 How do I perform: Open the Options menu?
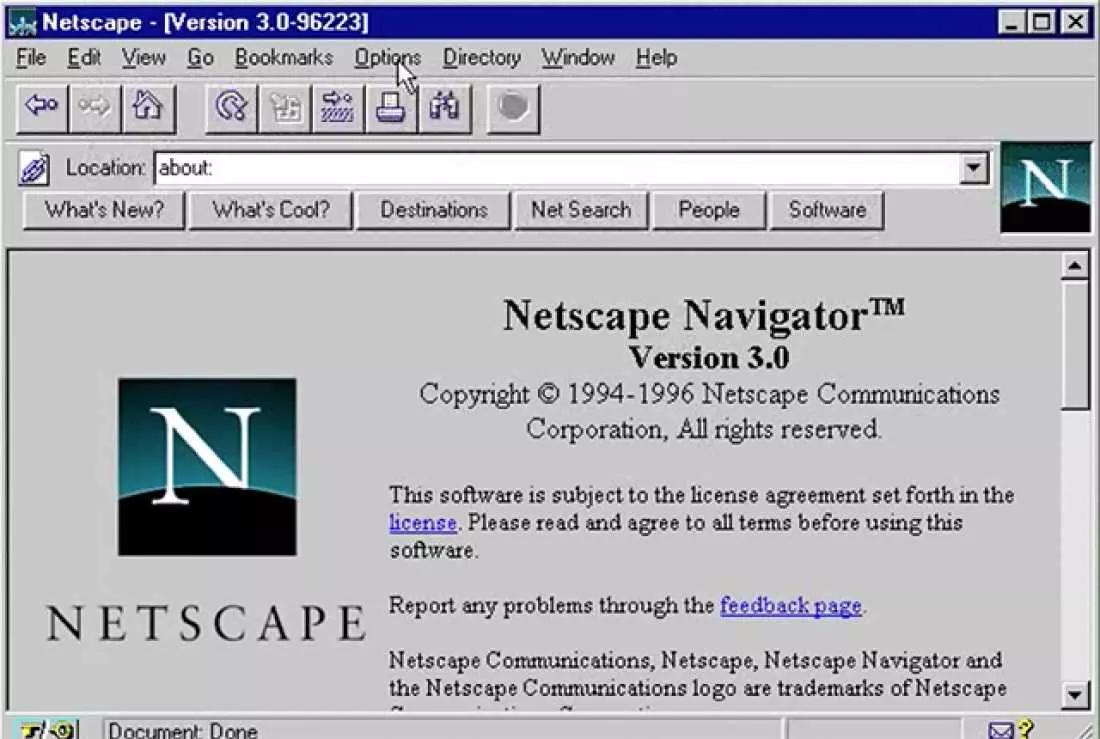point(387,58)
